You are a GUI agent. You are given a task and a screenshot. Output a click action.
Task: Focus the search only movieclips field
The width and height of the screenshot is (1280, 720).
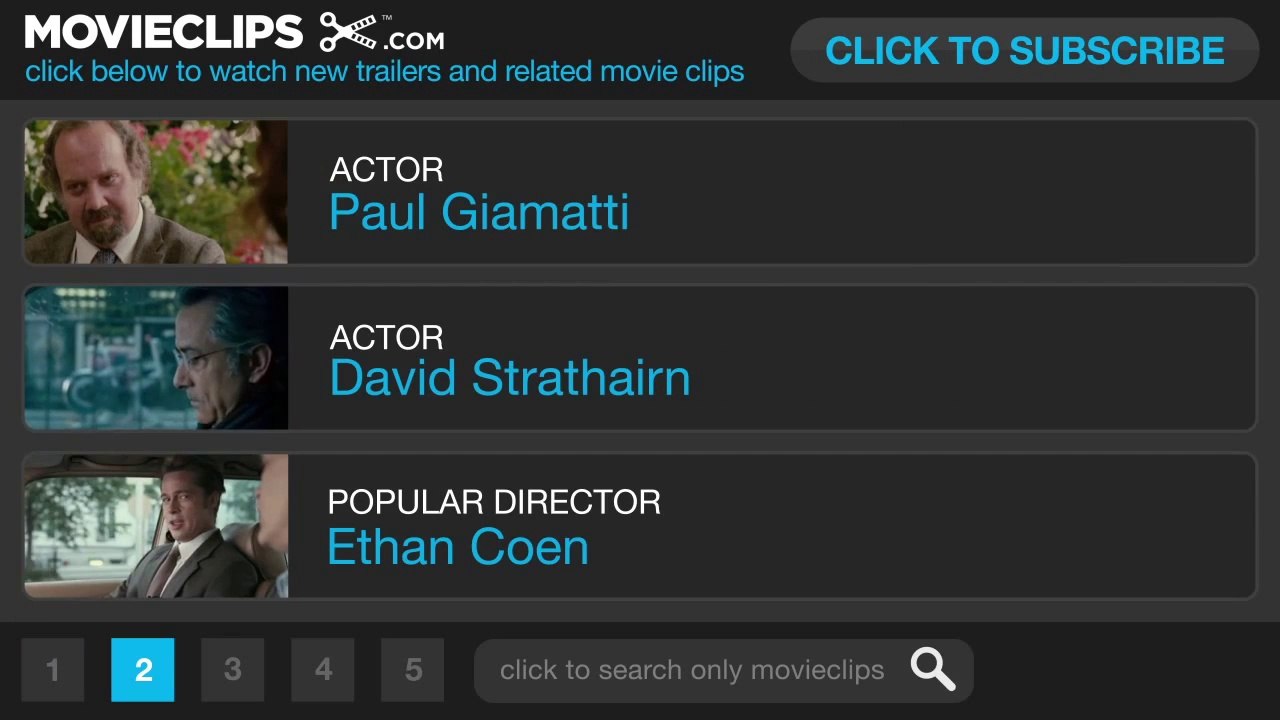coord(692,670)
